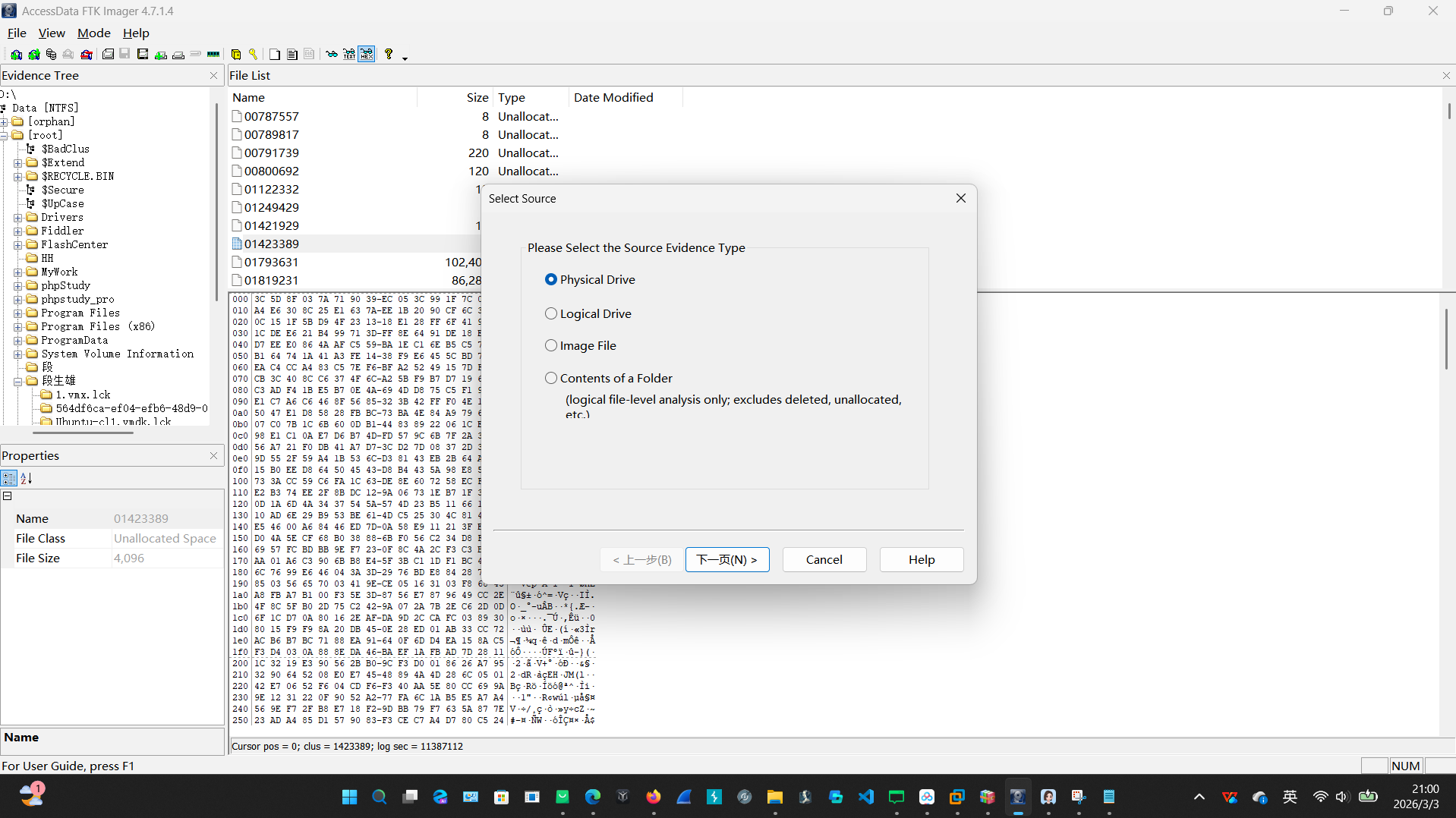
Task: Click Help button in Select Source dialog
Action: pyautogui.click(x=922, y=560)
